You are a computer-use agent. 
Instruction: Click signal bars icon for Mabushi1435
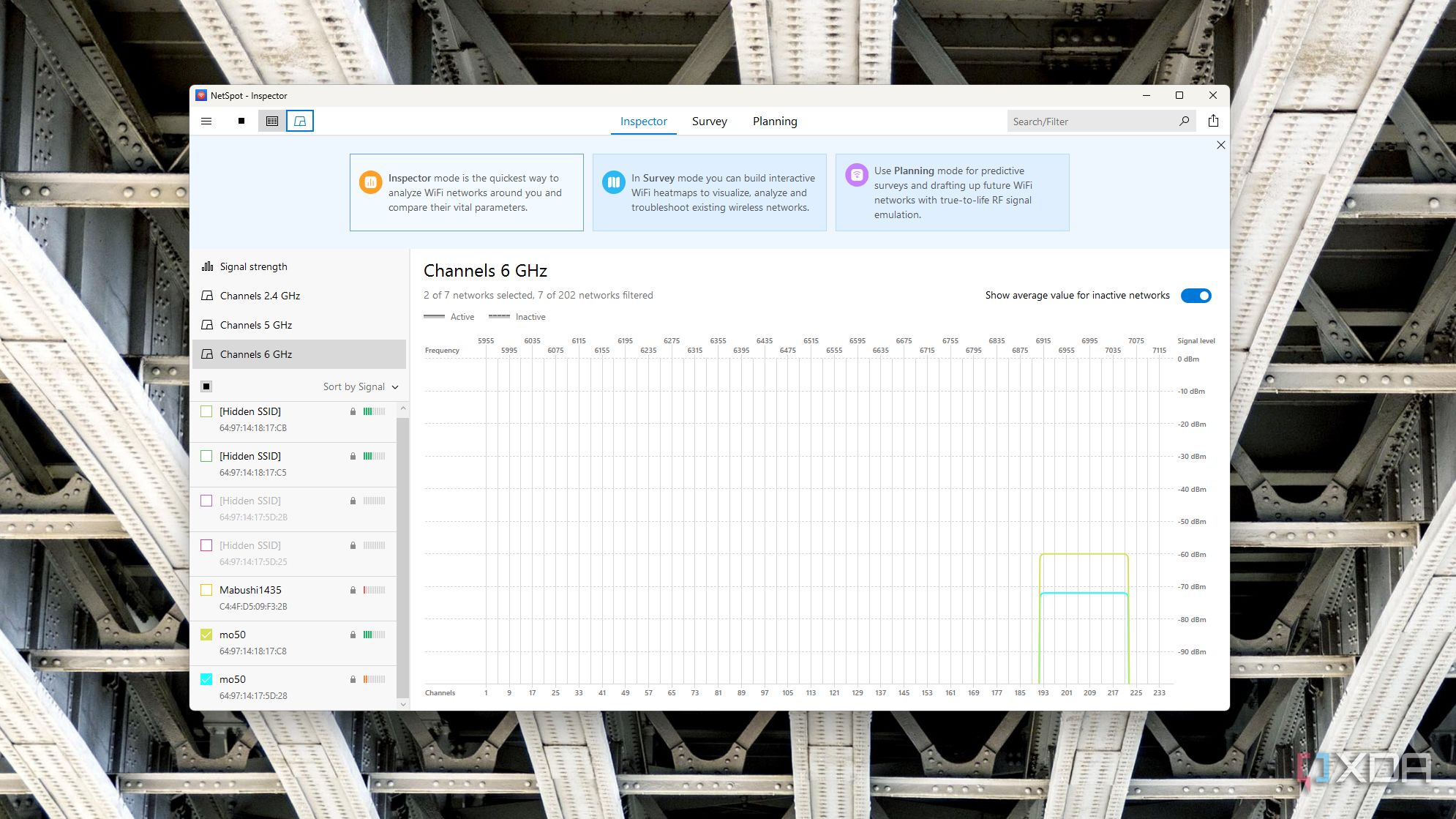pyautogui.click(x=374, y=591)
